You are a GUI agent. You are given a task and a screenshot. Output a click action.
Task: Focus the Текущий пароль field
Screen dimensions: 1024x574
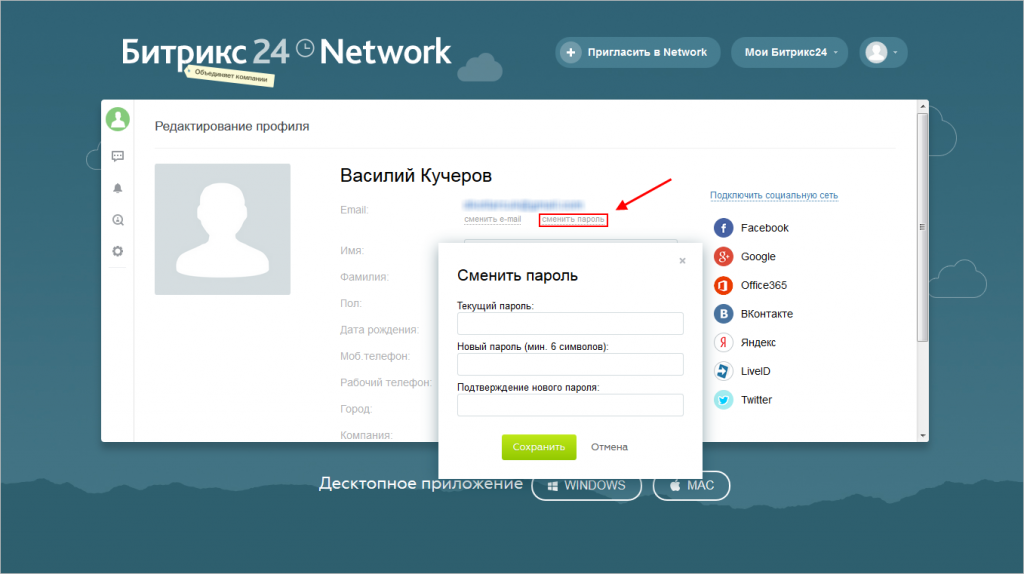click(570, 323)
